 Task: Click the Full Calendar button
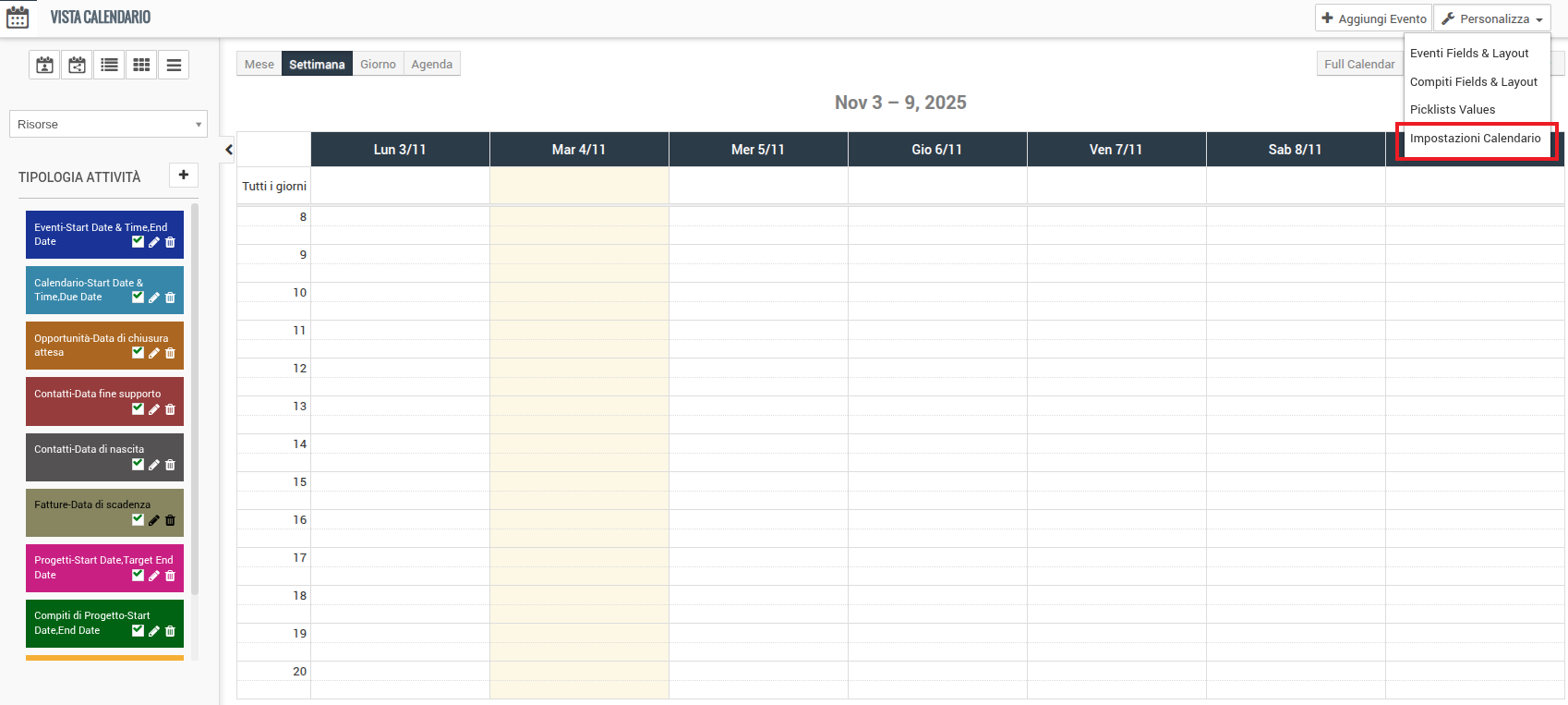point(1358,64)
